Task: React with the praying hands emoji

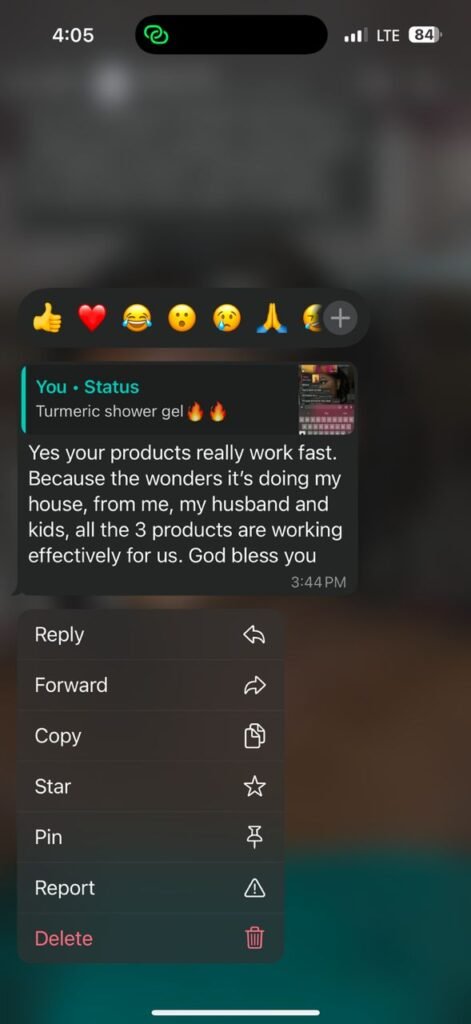Action: (271, 319)
